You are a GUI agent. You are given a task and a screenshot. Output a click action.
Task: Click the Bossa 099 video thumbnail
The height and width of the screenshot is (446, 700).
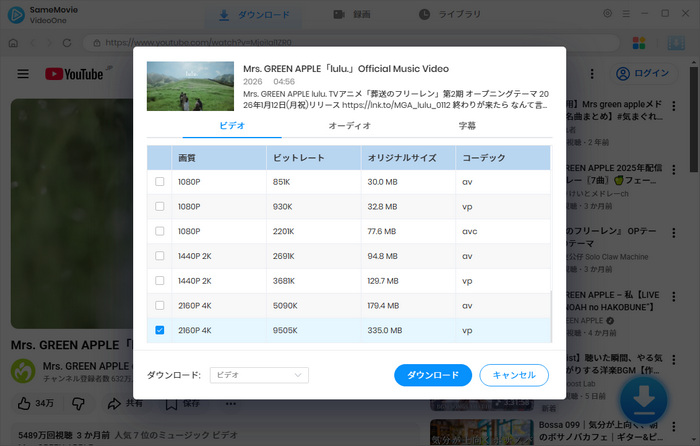[x=482, y=432]
